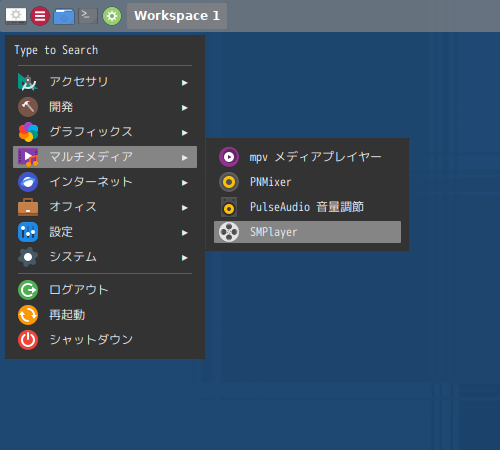500x450 pixels.
Task: Click the red シャットダウン power icon
Action: pyautogui.click(x=28, y=340)
